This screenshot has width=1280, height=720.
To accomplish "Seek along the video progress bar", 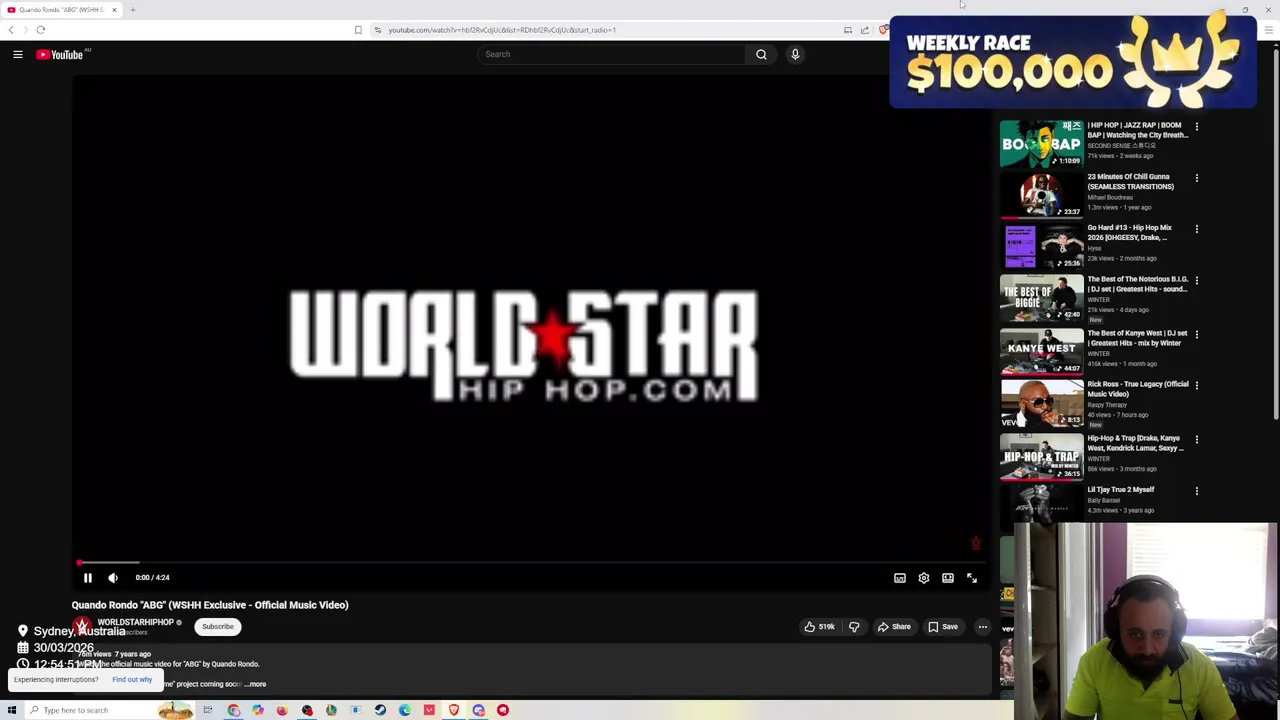I will (530, 563).
